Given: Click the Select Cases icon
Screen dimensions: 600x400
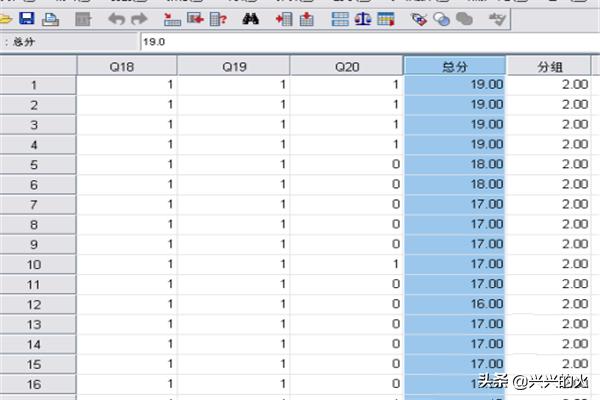Looking at the screenshot, I should [385, 19].
